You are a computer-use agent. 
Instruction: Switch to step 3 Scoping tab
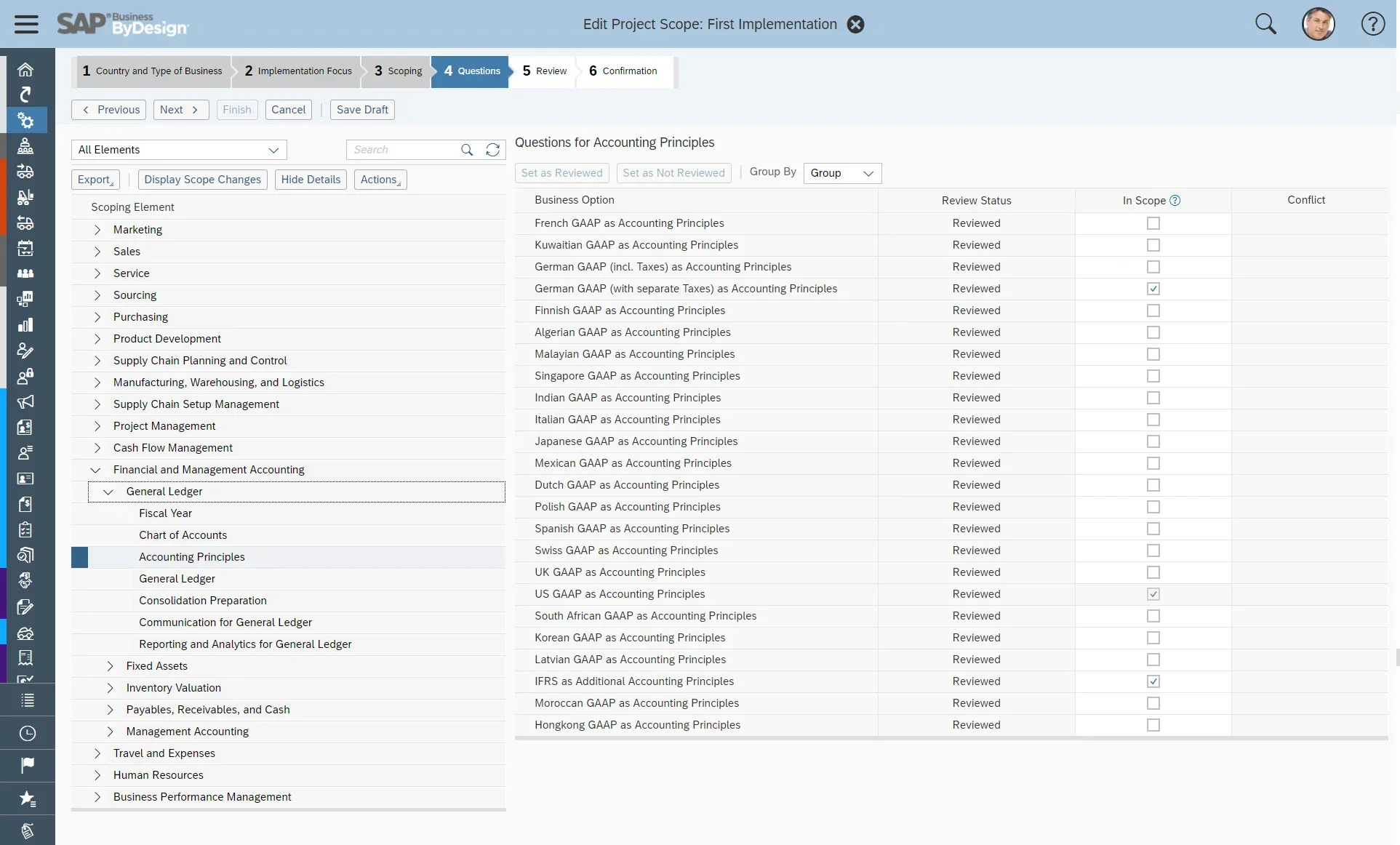398,71
